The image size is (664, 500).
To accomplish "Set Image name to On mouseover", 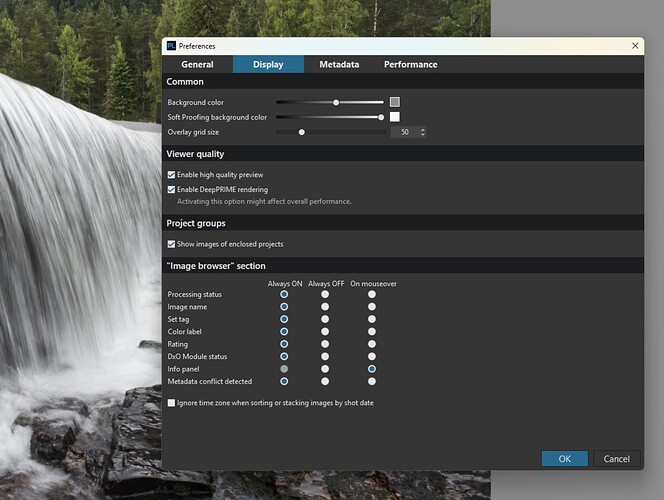I will tap(372, 307).
